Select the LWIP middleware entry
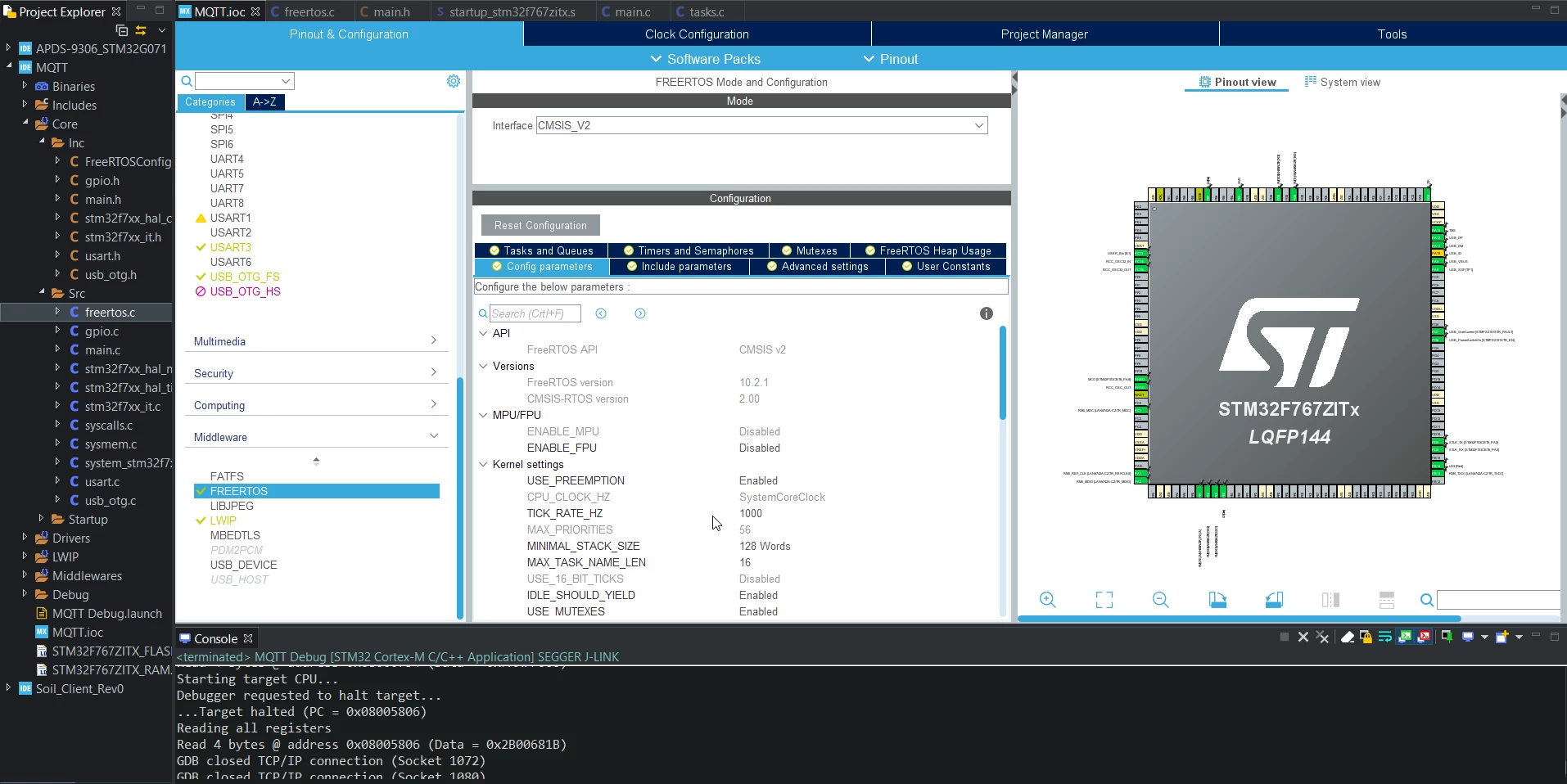 tap(223, 520)
